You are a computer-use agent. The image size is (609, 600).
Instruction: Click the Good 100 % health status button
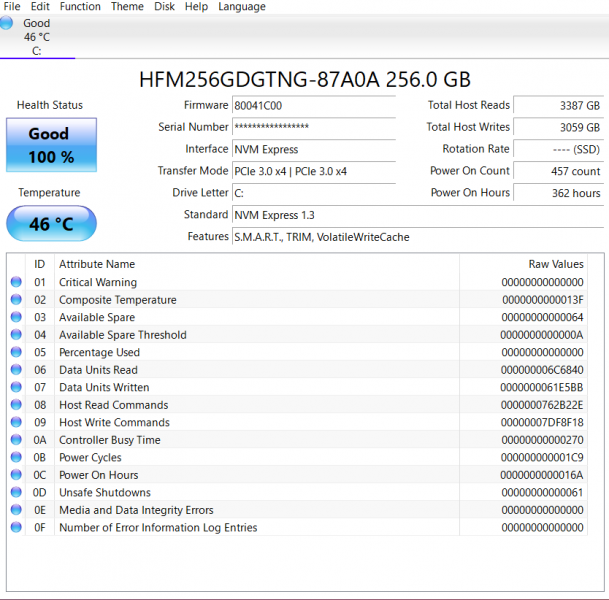tap(51, 145)
